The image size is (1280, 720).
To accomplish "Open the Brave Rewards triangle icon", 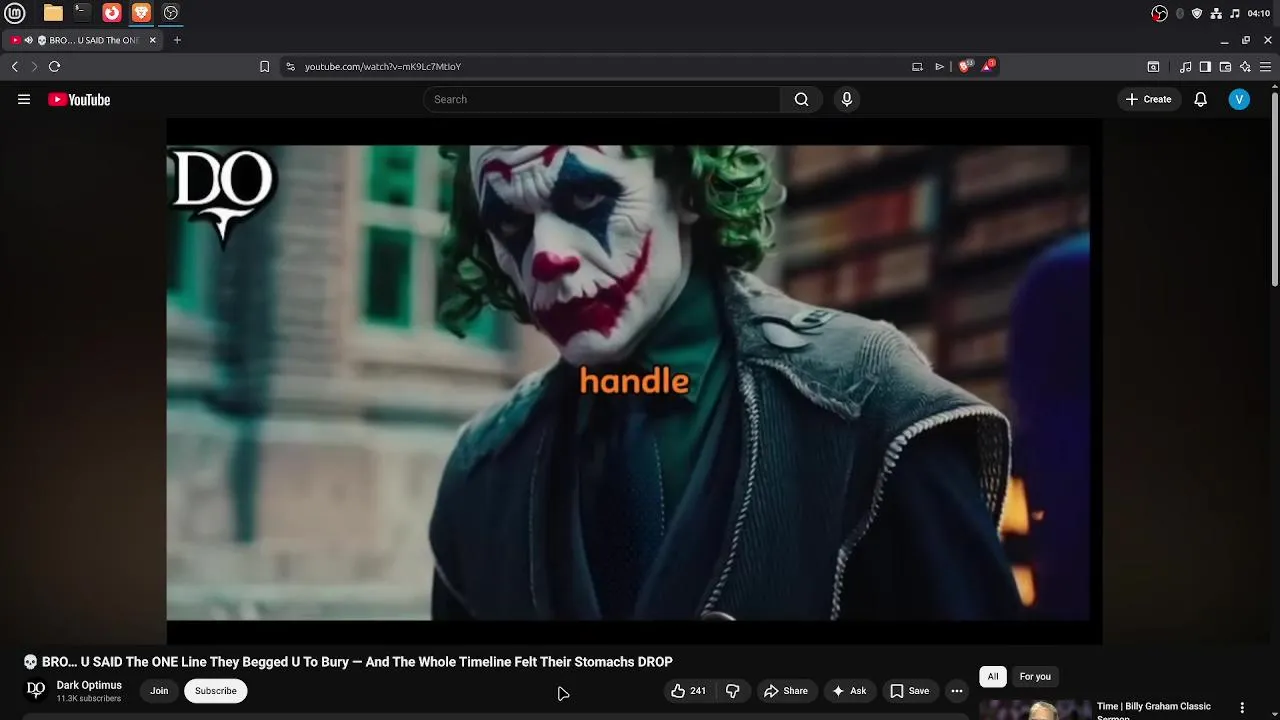I will click(988, 66).
